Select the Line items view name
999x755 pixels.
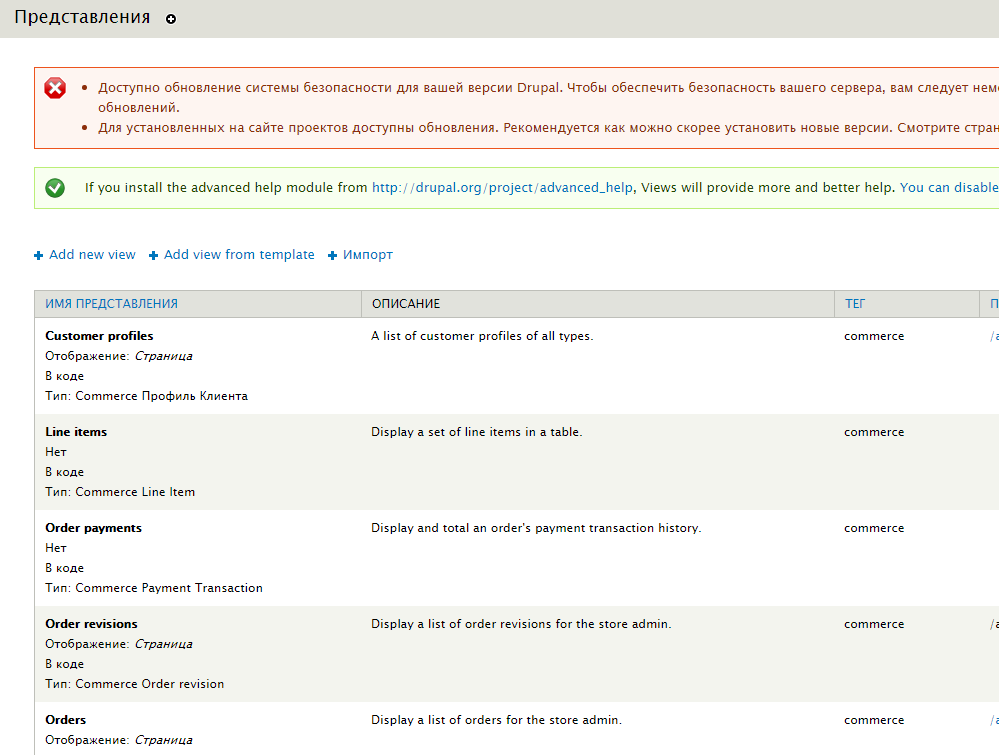tap(76, 432)
